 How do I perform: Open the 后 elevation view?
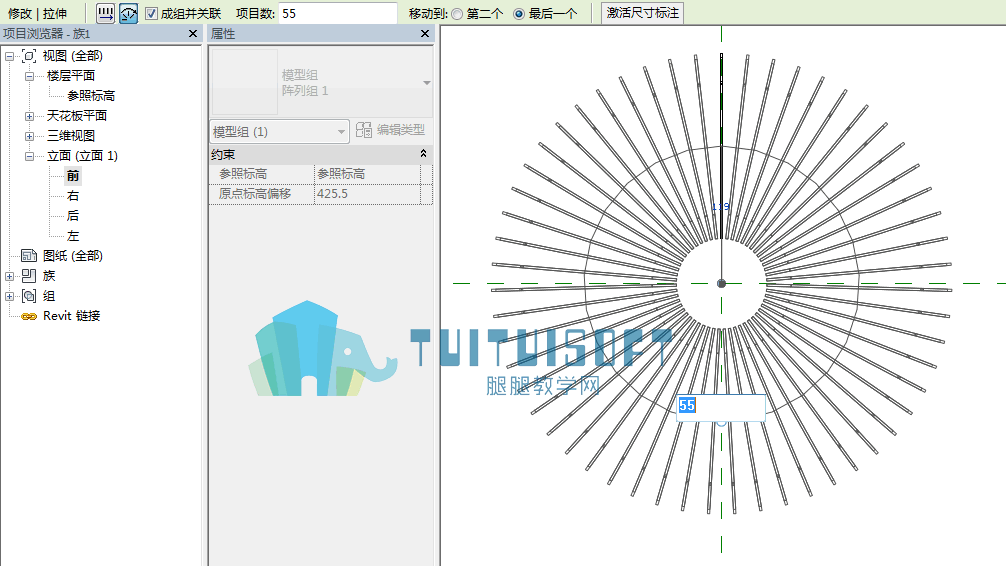click(x=72, y=216)
